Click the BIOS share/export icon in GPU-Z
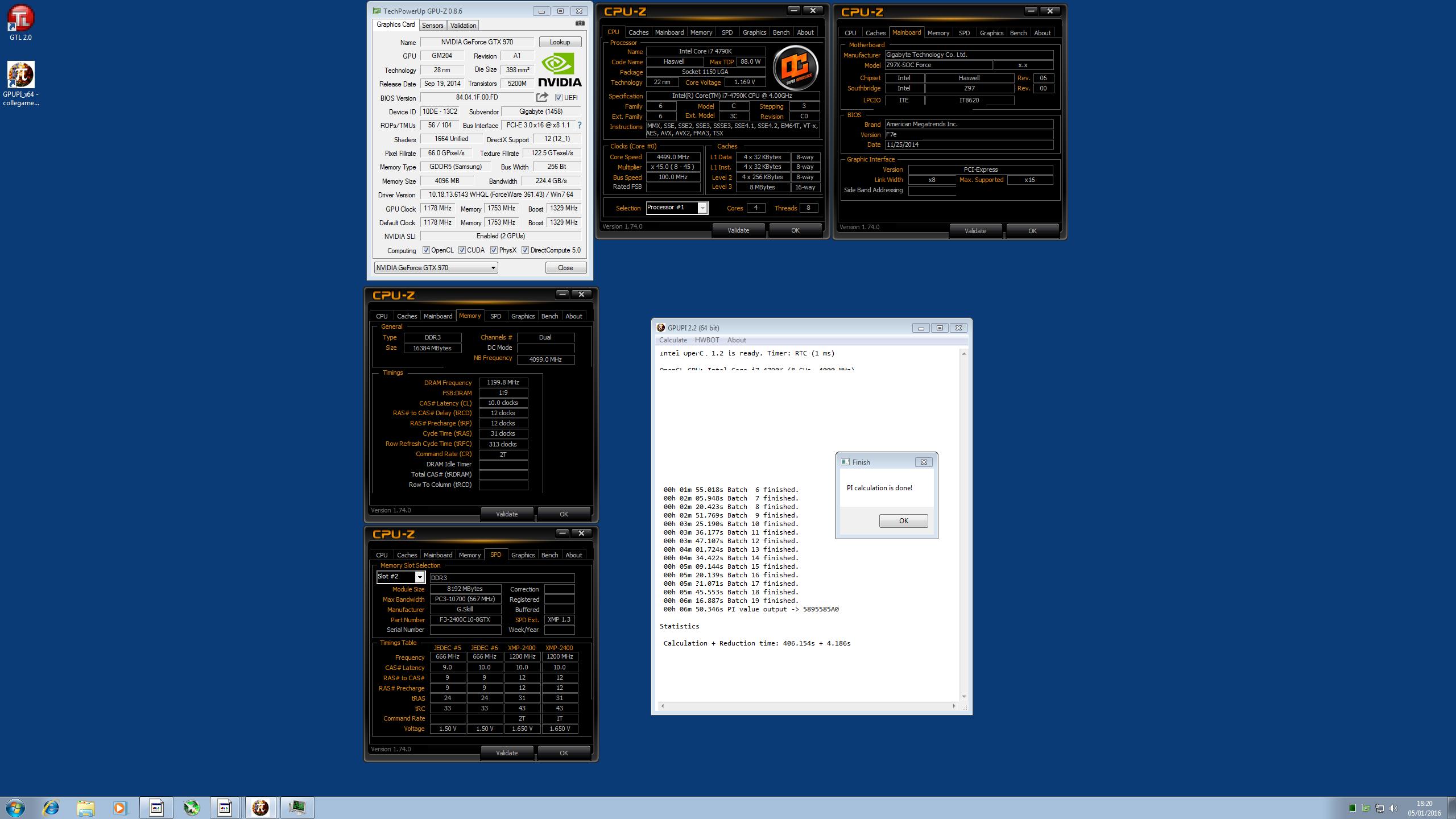Viewport: 1456px width, 819px height. [542, 97]
